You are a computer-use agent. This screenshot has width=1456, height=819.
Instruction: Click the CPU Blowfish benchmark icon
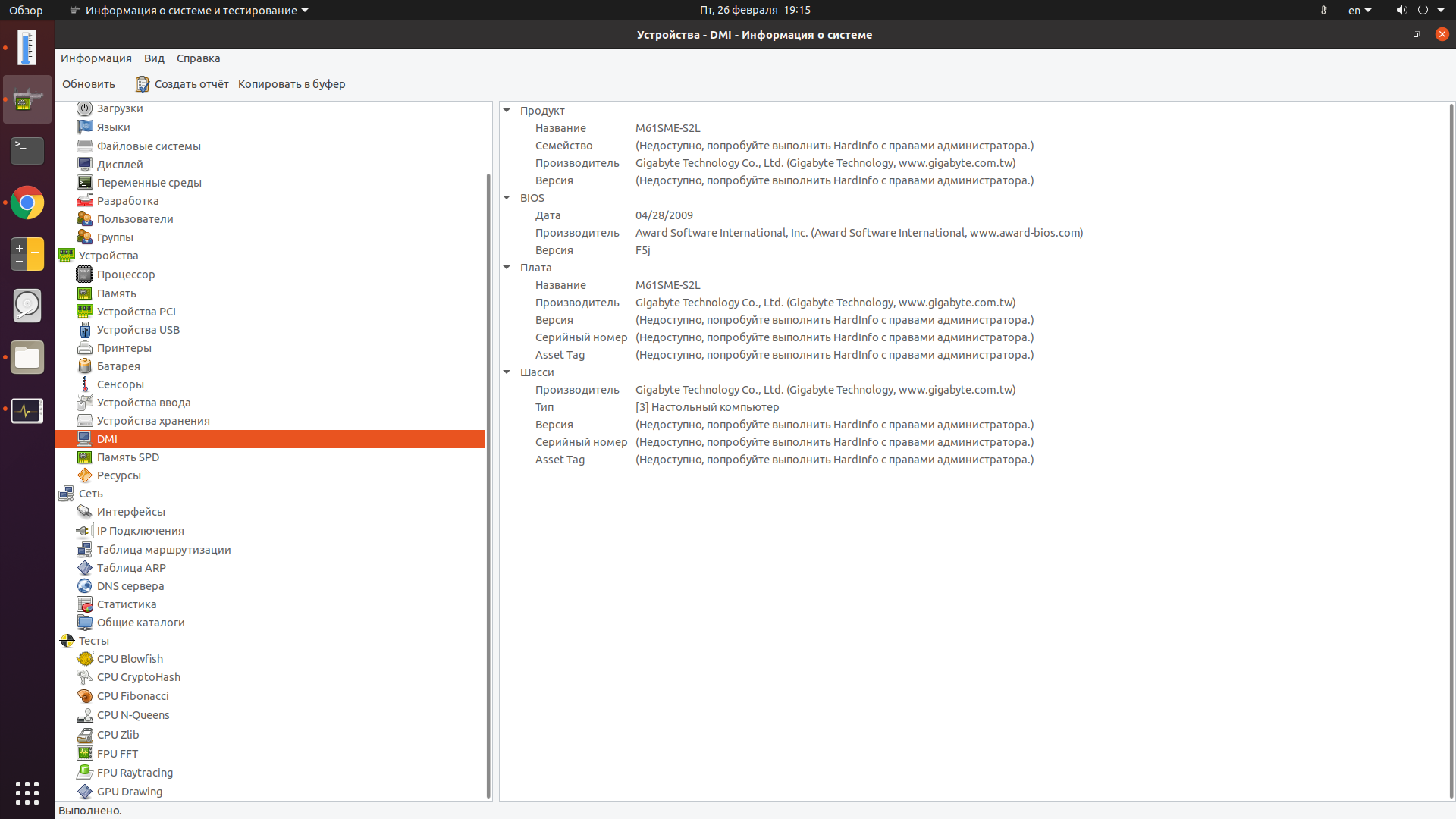84,659
